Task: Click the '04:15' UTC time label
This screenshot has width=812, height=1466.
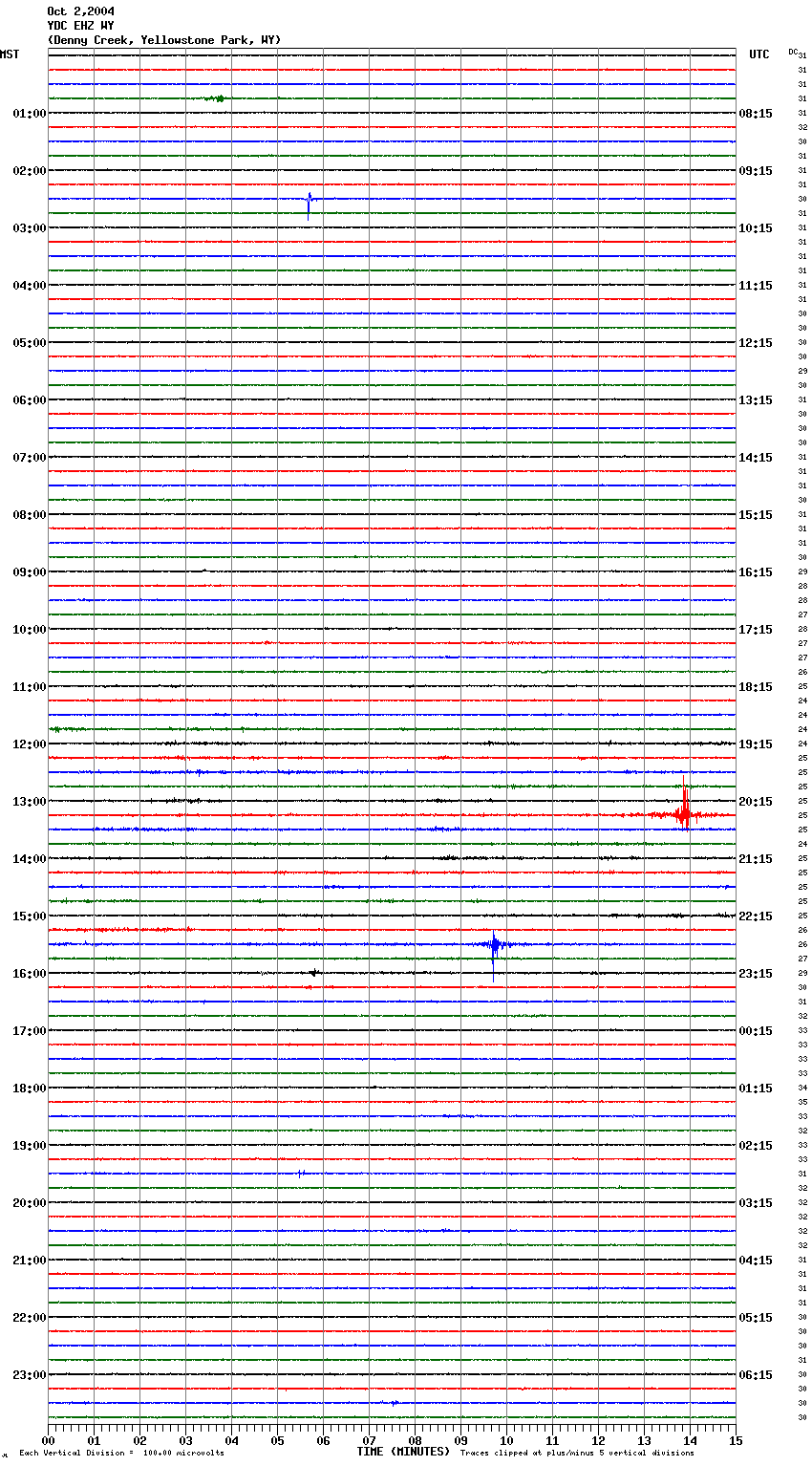Action: (756, 1261)
